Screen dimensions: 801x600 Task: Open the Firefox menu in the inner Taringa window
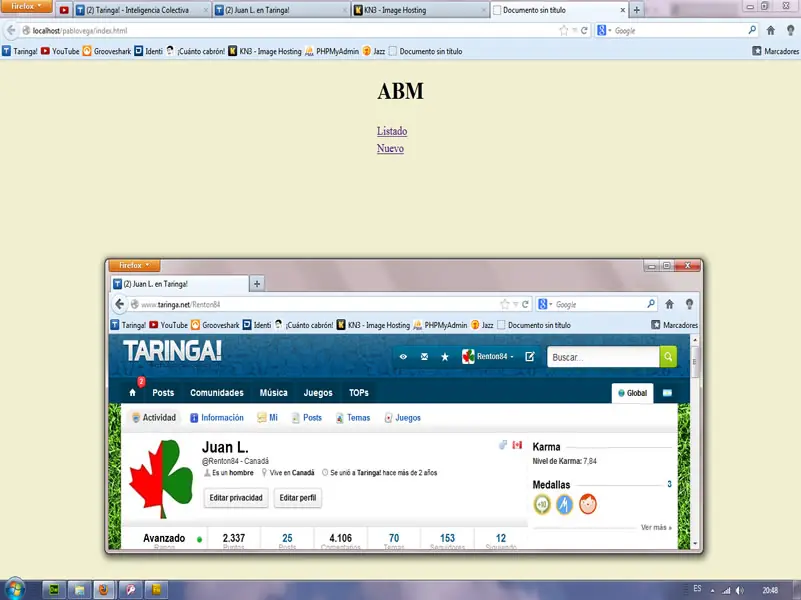(134, 265)
